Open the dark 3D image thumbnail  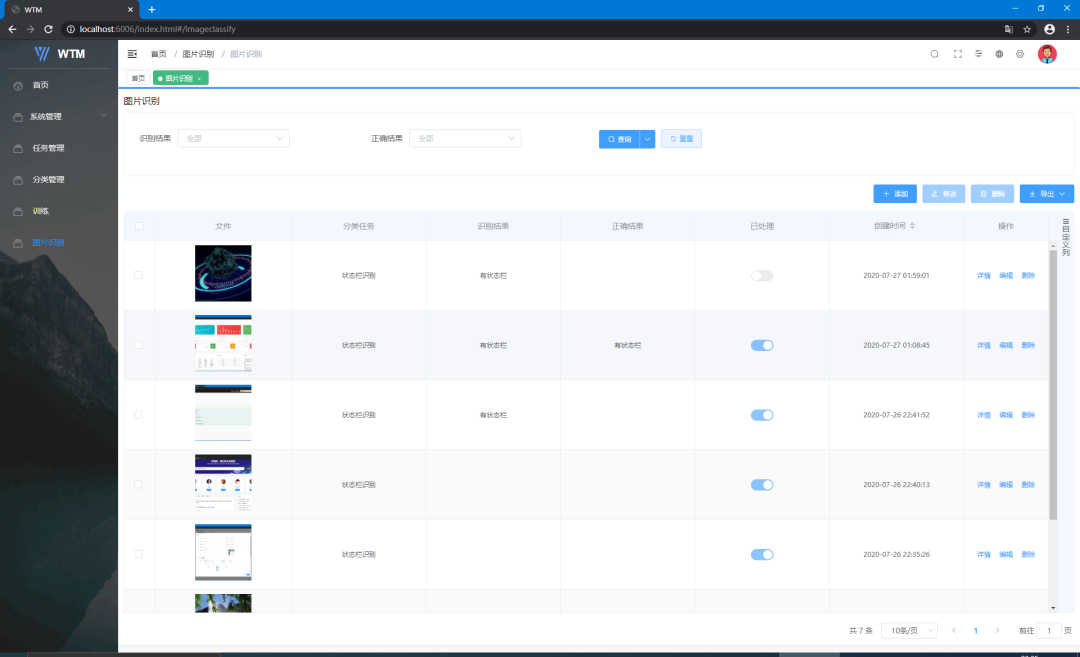tap(223, 273)
